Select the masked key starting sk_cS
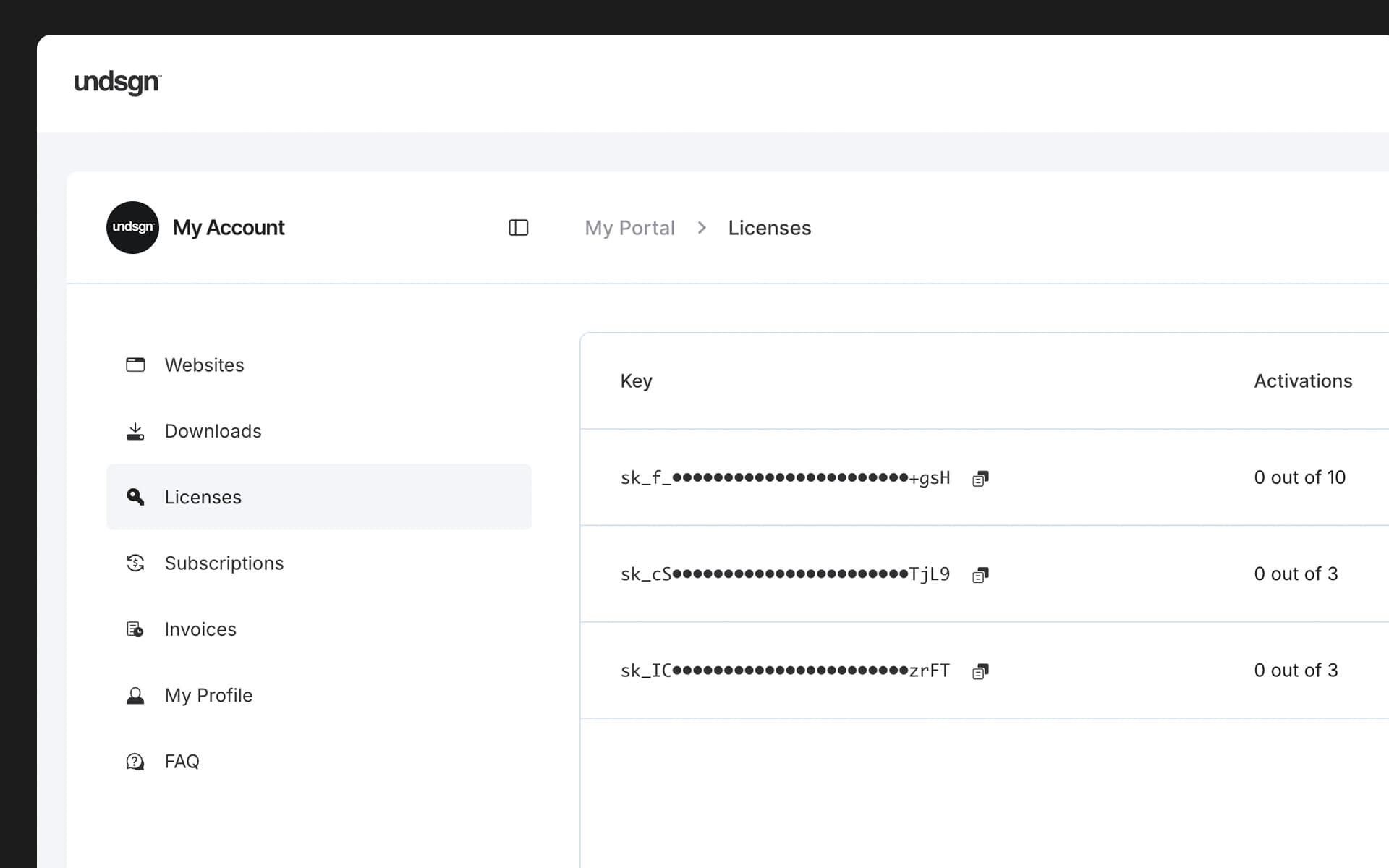Image resolution: width=1389 pixels, height=868 pixels. click(x=785, y=574)
